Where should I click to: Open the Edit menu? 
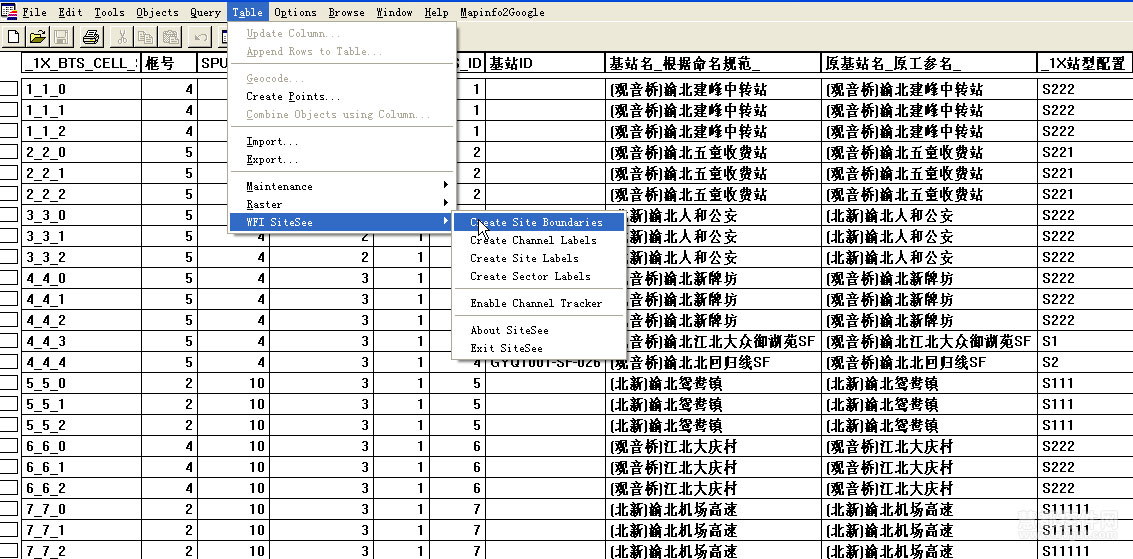pos(70,12)
